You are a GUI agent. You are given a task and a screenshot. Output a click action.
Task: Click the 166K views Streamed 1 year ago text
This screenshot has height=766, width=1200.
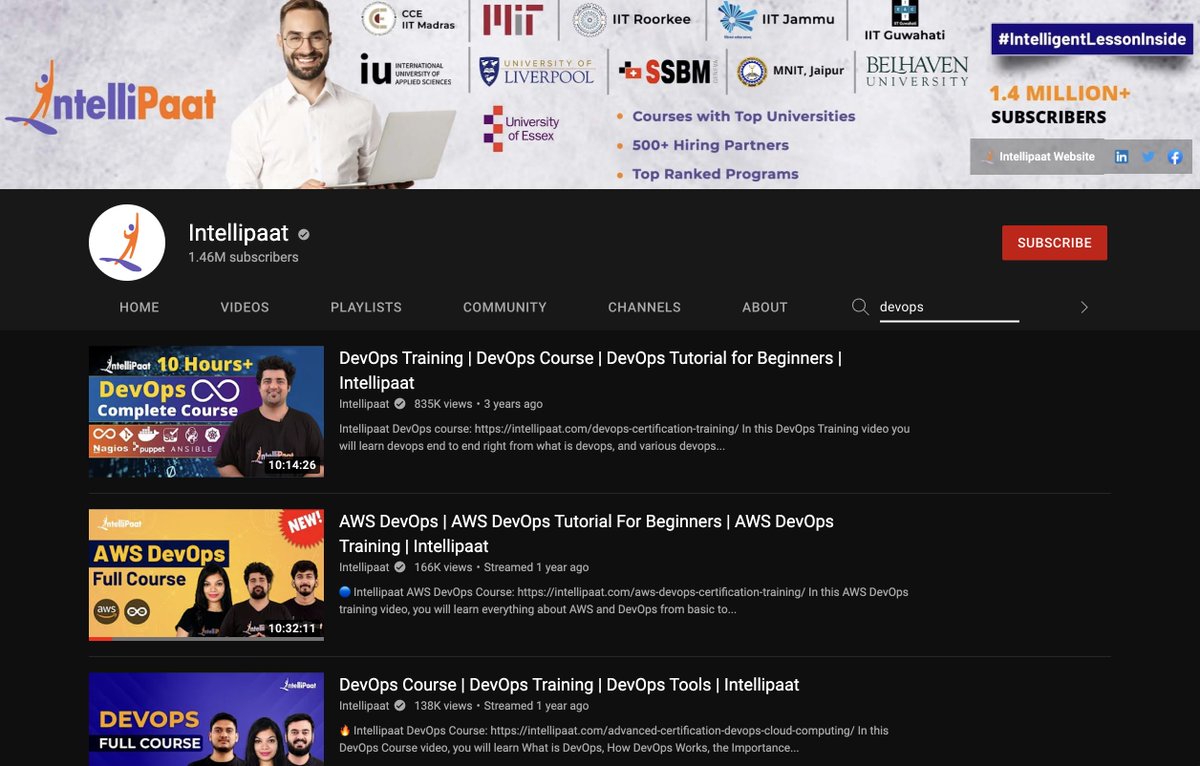point(501,567)
